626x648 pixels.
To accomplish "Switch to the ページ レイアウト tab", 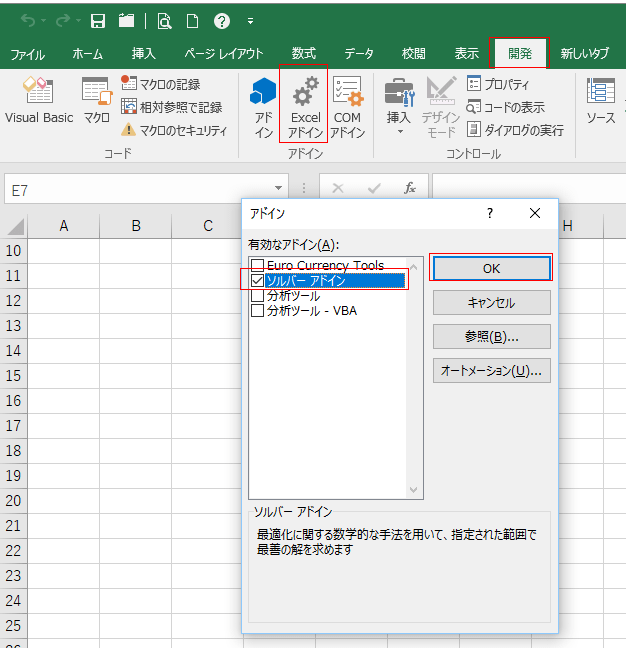I will point(224,54).
